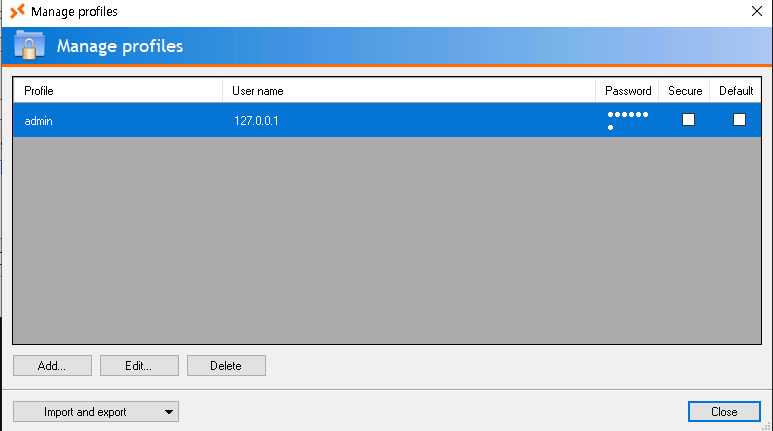Screen dimensions: 773x431
Task: Delete the selected profile
Action: (x=226, y=366)
